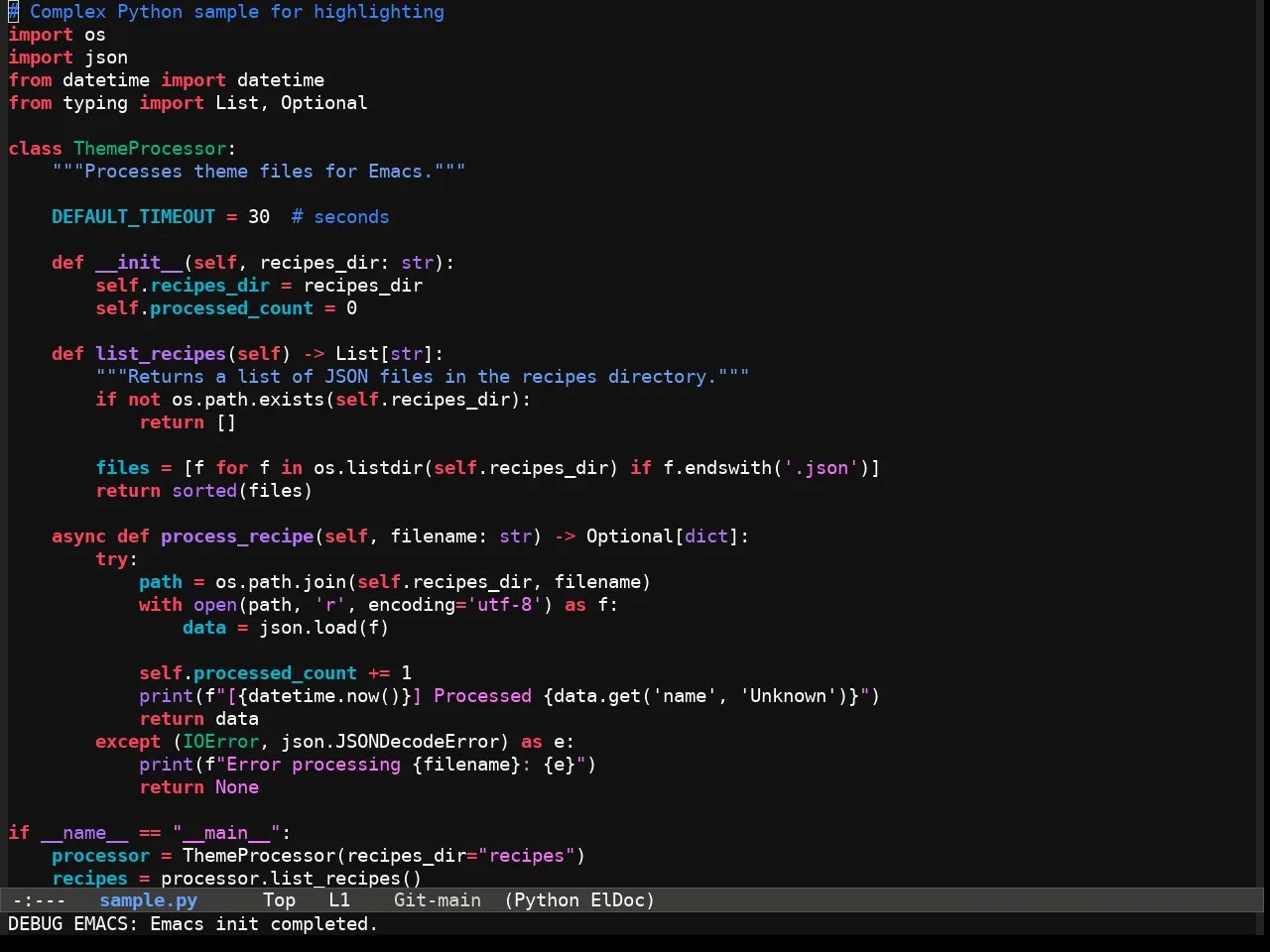Click the "return []" statement

pos(188,422)
